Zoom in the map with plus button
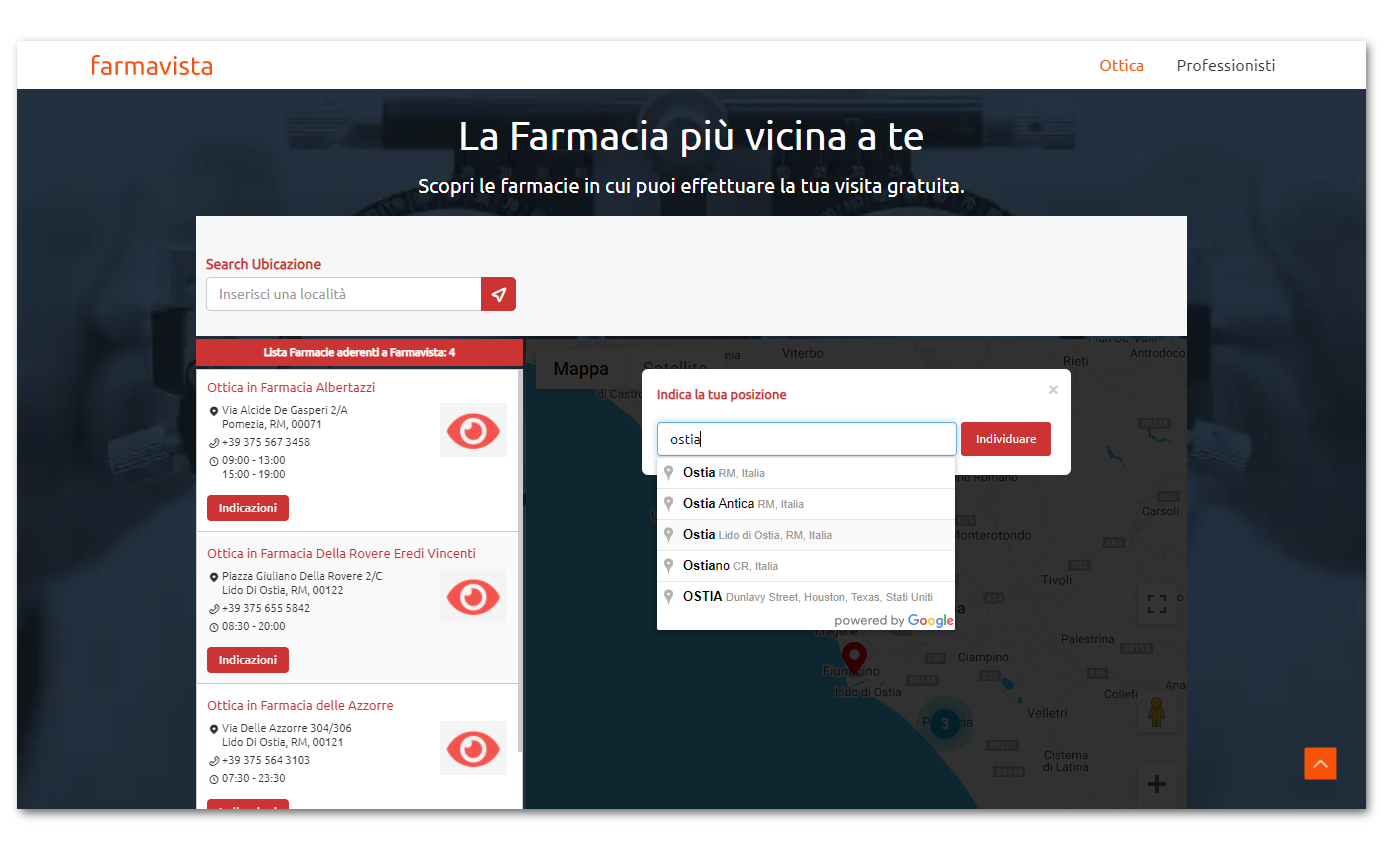Viewport: 1400px width, 850px height. [1157, 784]
